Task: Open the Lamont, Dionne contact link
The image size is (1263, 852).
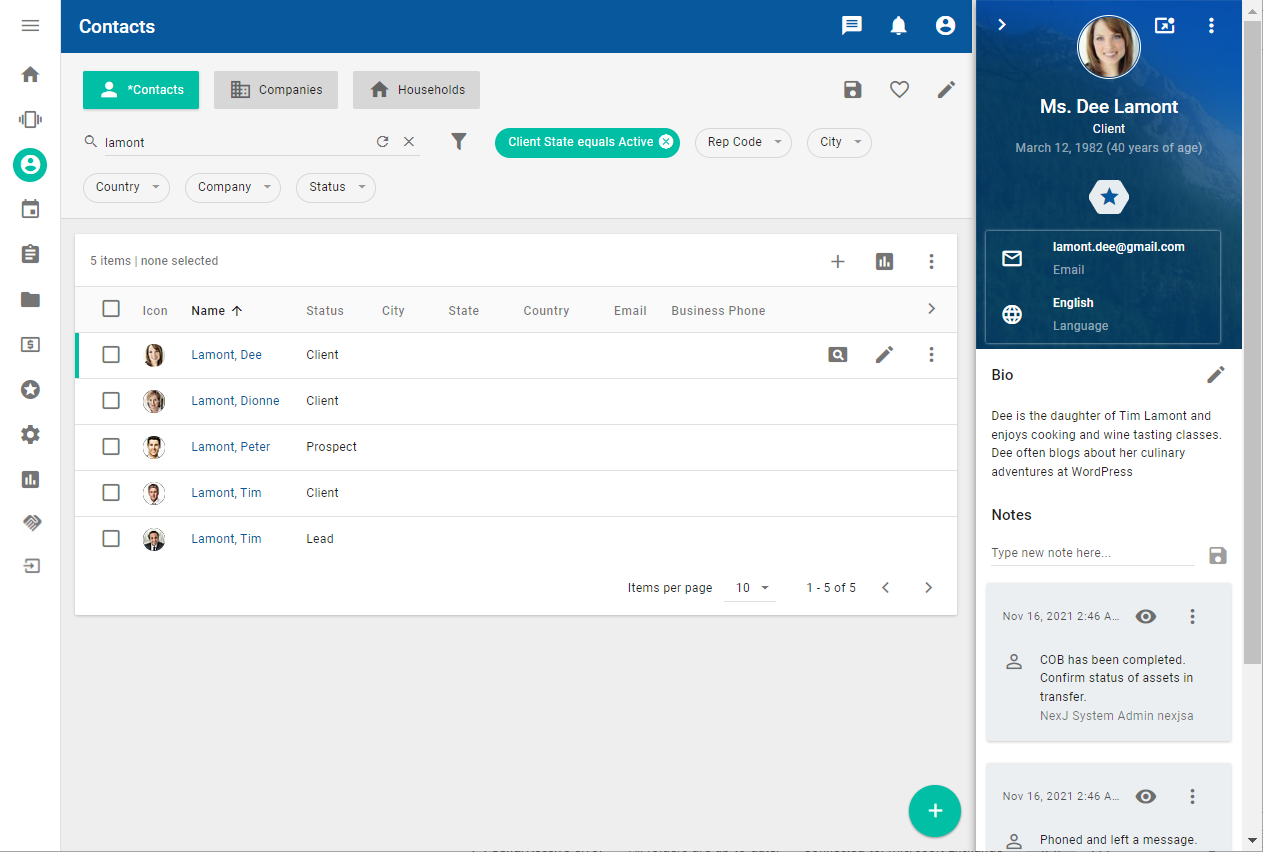Action: (235, 401)
